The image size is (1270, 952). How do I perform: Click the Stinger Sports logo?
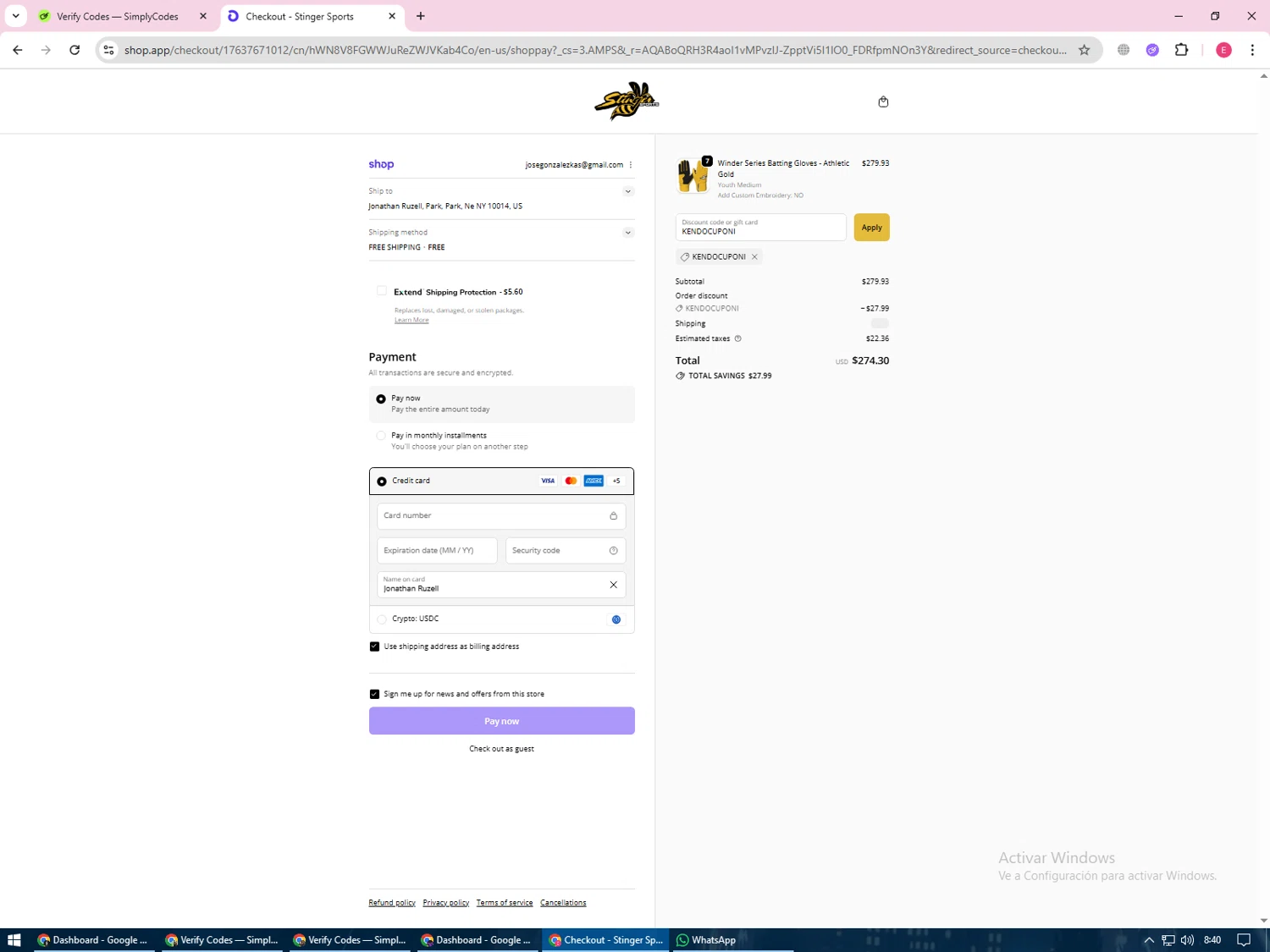[x=627, y=102]
